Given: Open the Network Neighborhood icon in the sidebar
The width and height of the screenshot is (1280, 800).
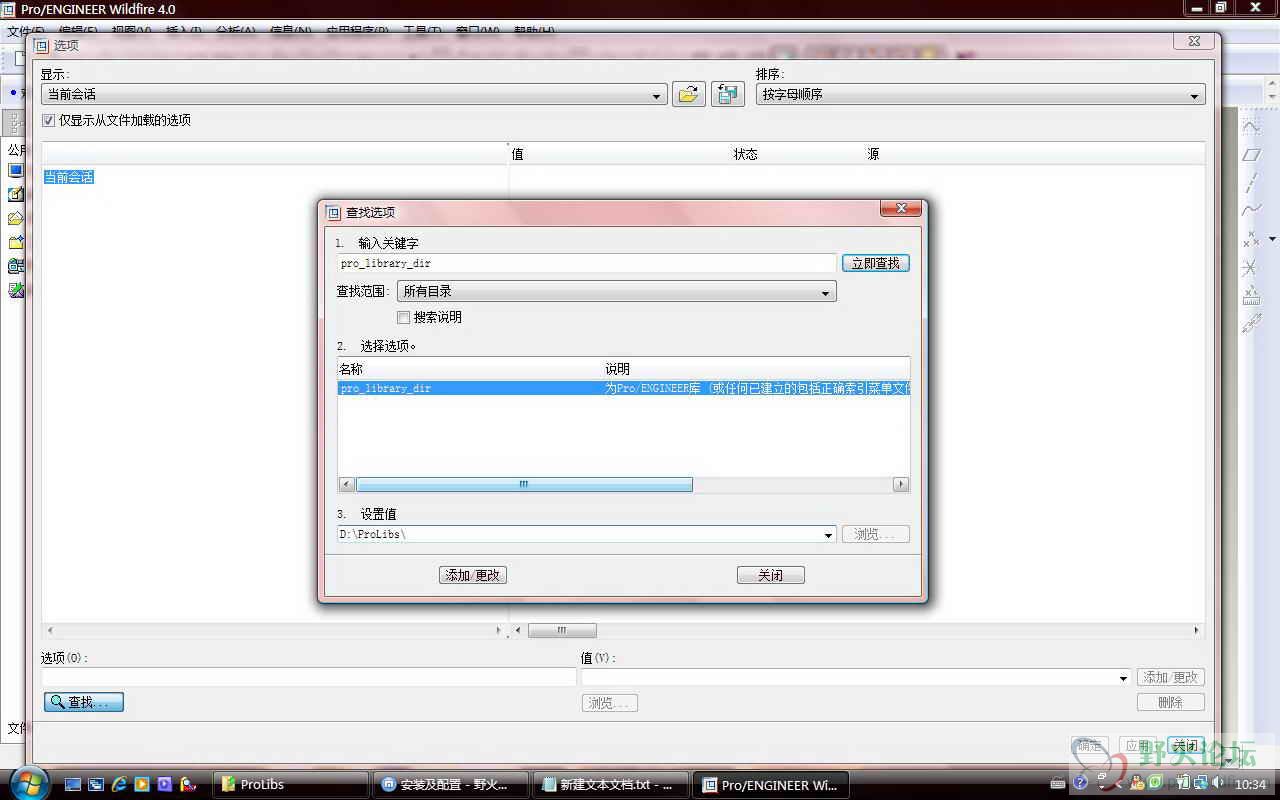Looking at the screenshot, I should (15, 266).
